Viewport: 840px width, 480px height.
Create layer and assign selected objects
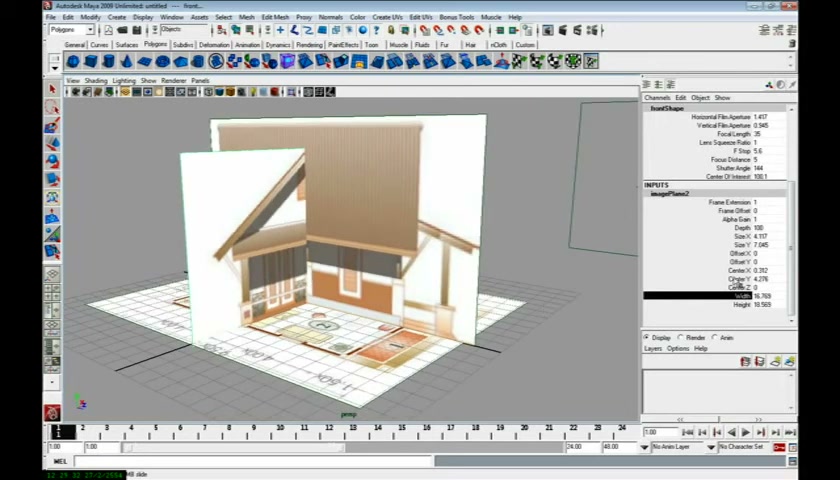coord(790,362)
